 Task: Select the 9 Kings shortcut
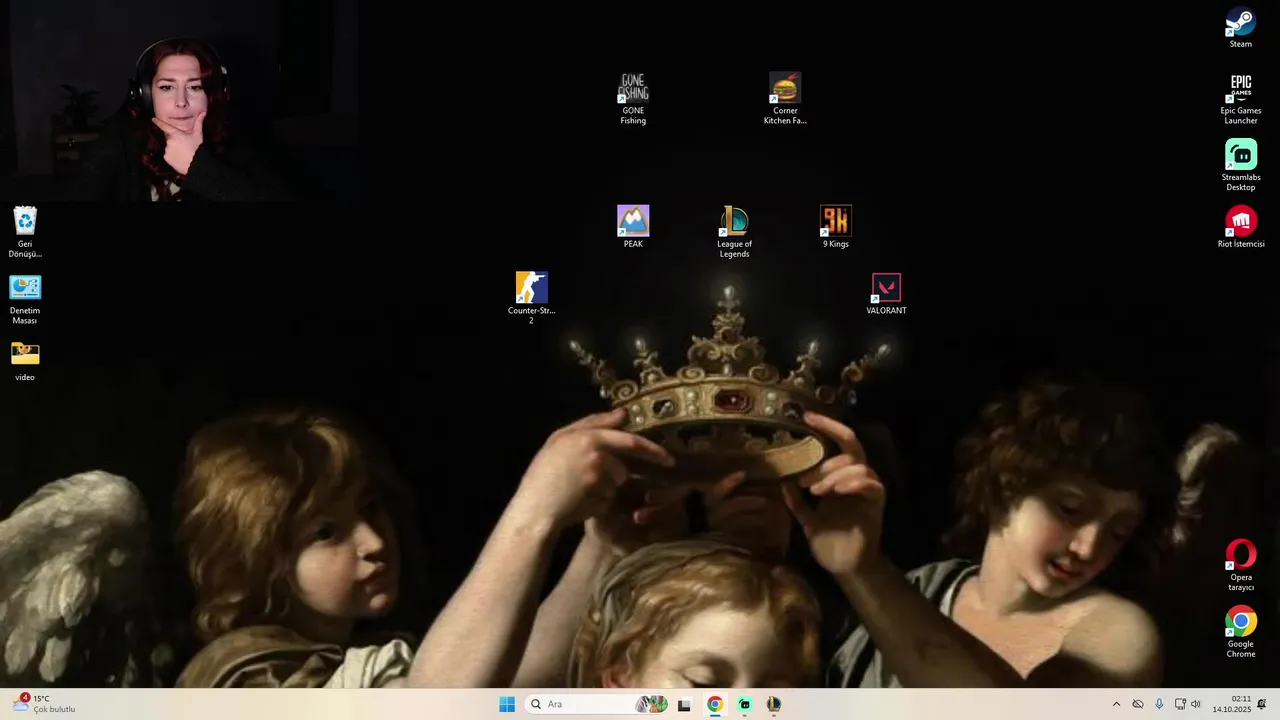[836, 226]
